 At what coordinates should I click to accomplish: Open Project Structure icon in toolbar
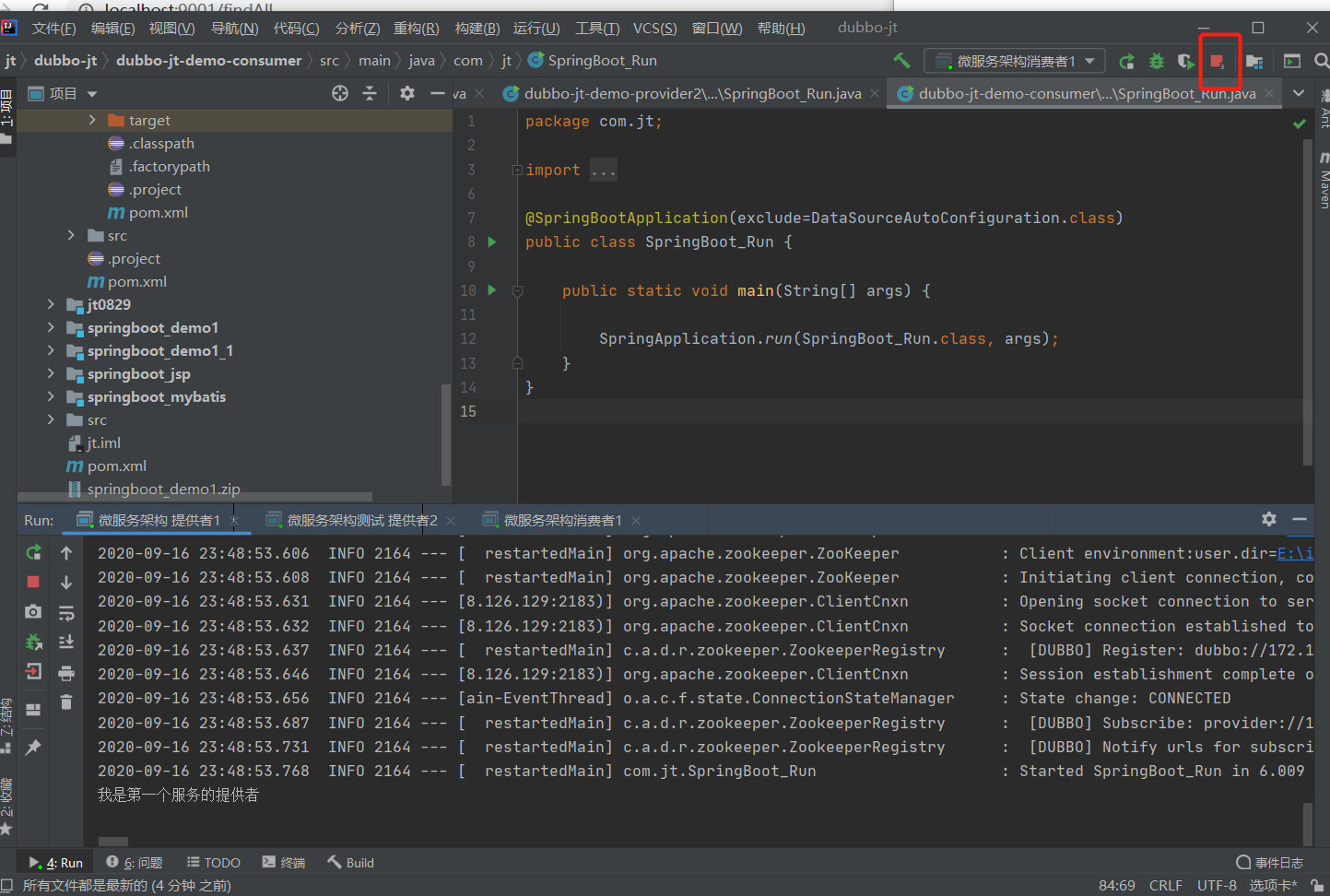pos(1254,61)
